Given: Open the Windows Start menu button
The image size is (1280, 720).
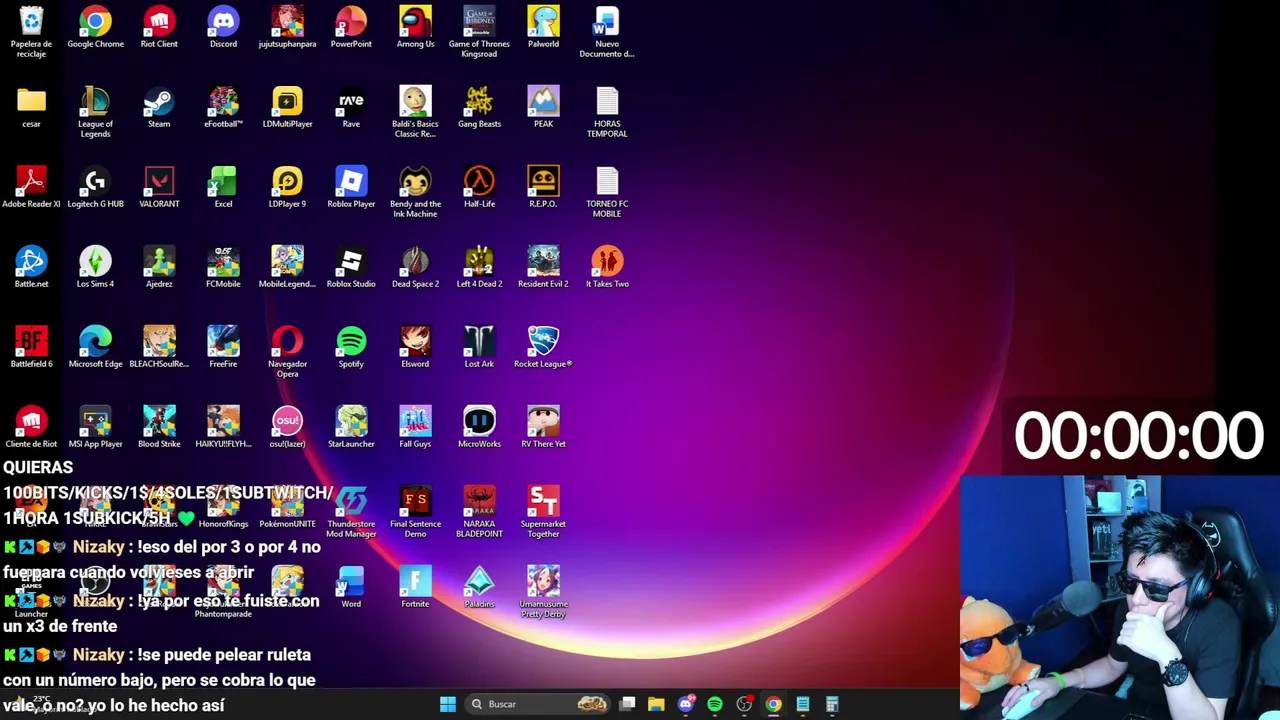Looking at the screenshot, I should [x=448, y=704].
